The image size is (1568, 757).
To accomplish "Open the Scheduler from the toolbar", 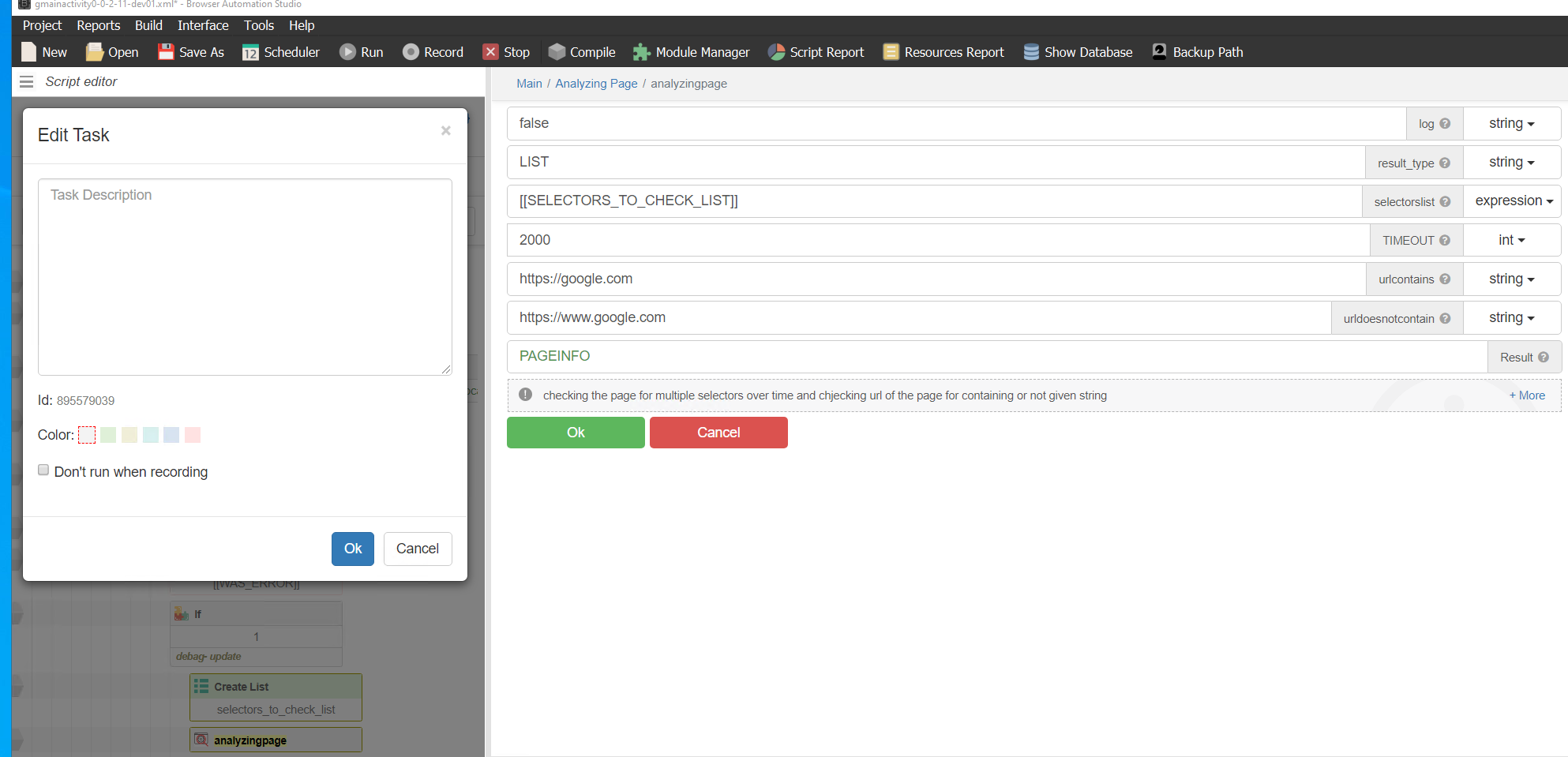I will [x=250, y=52].
